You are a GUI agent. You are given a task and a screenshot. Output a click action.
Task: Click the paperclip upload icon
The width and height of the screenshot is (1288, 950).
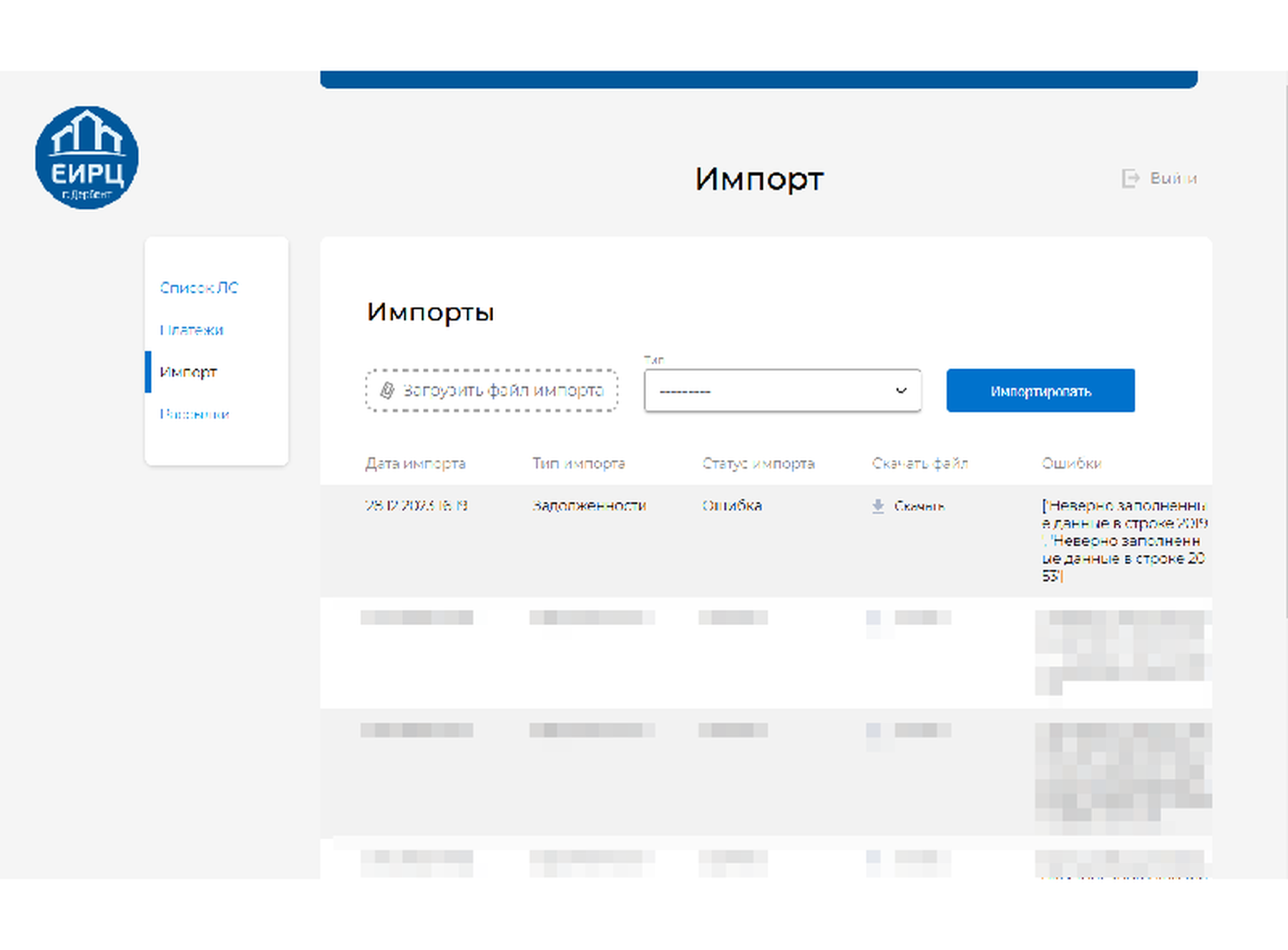pyautogui.click(x=387, y=391)
